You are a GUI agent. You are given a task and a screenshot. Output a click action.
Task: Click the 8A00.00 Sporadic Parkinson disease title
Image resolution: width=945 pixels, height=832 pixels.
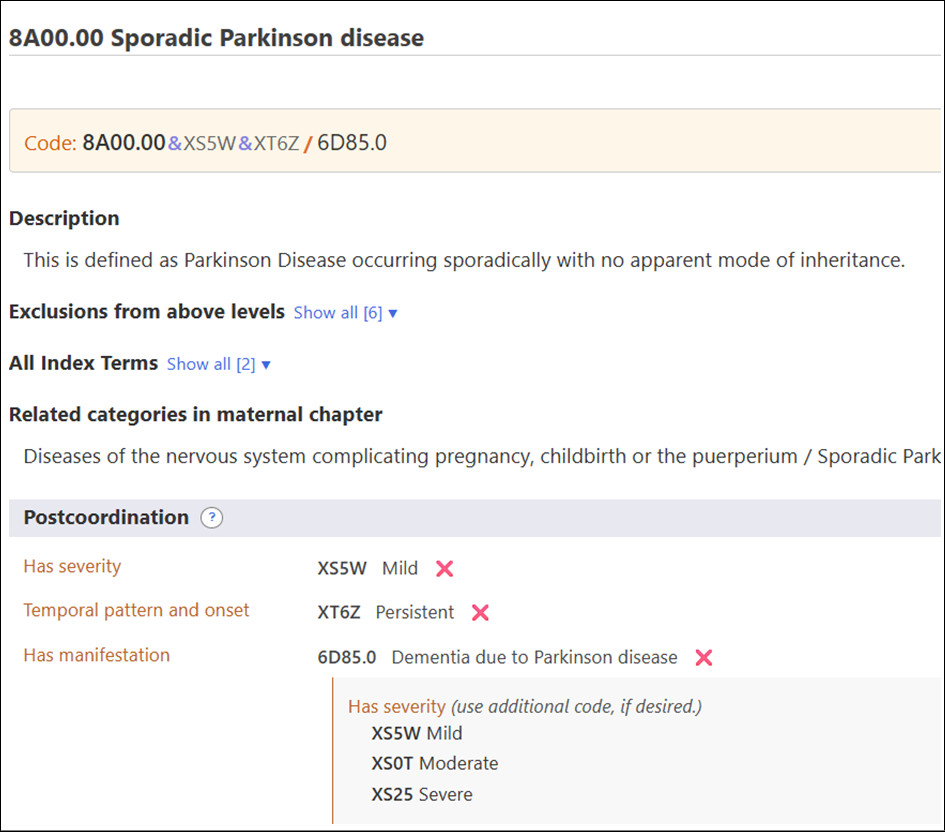click(216, 37)
